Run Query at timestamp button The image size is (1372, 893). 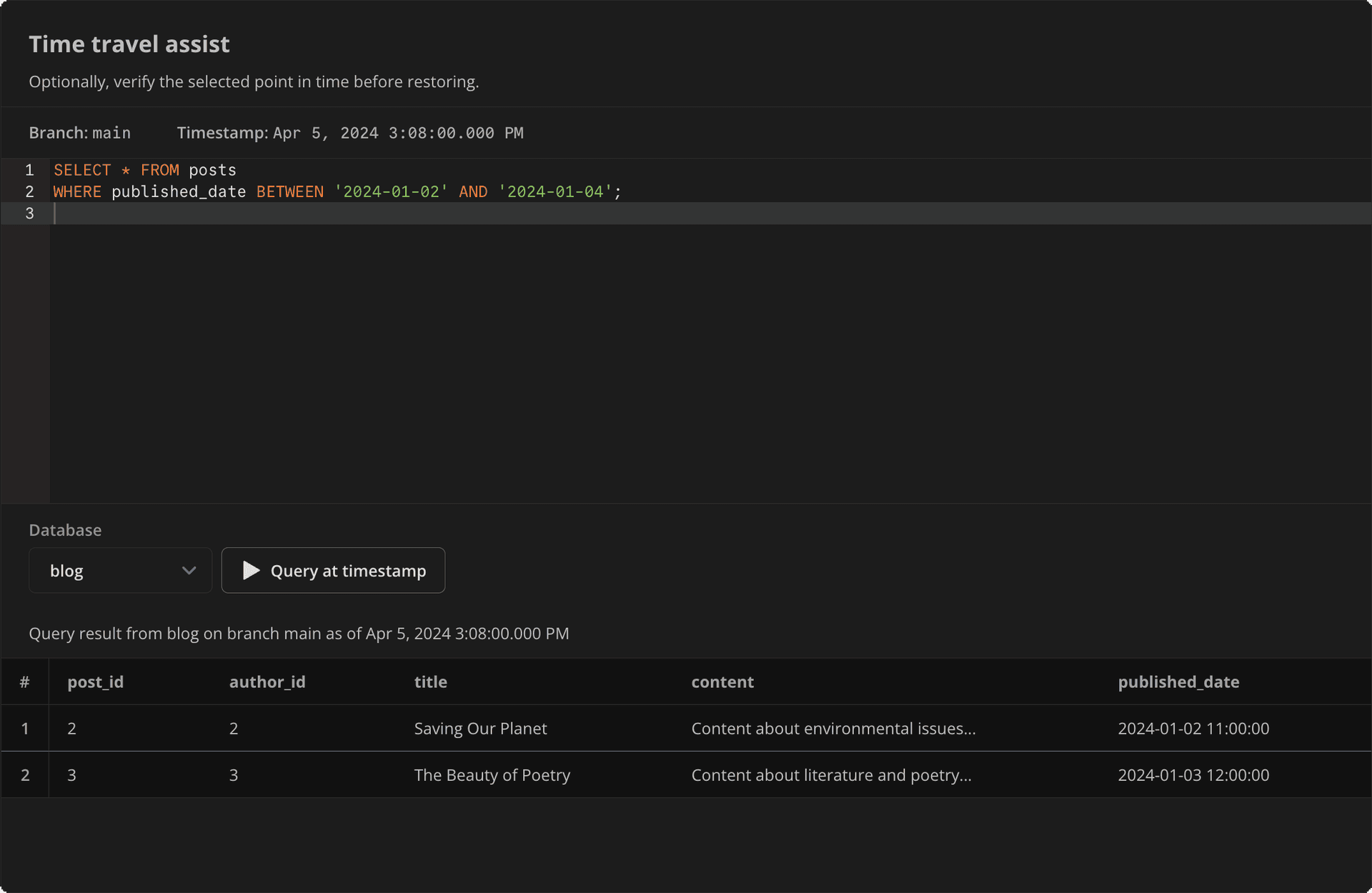tap(333, 570)
